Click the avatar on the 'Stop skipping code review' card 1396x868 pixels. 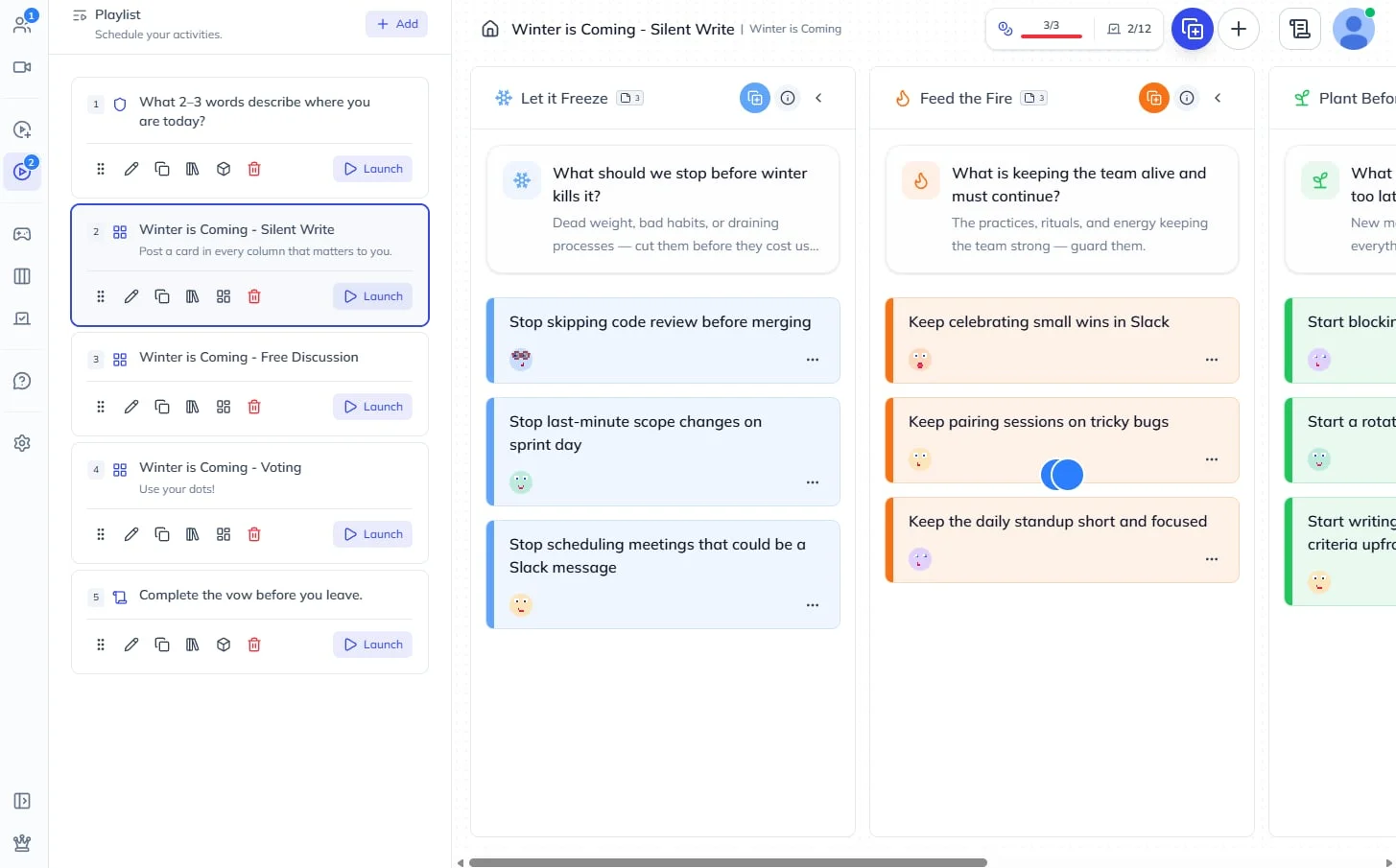click(521, 360)
